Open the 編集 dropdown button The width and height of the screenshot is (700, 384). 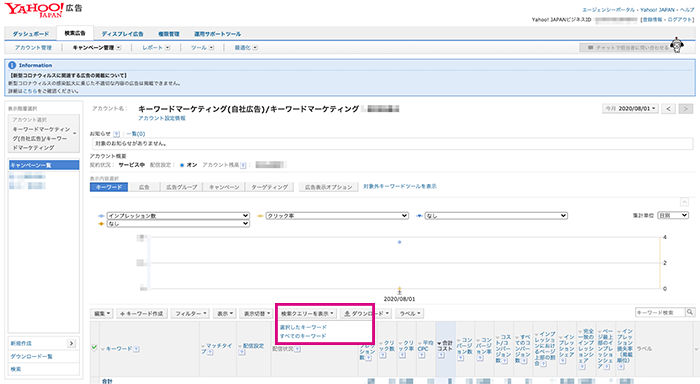point(102,313)
